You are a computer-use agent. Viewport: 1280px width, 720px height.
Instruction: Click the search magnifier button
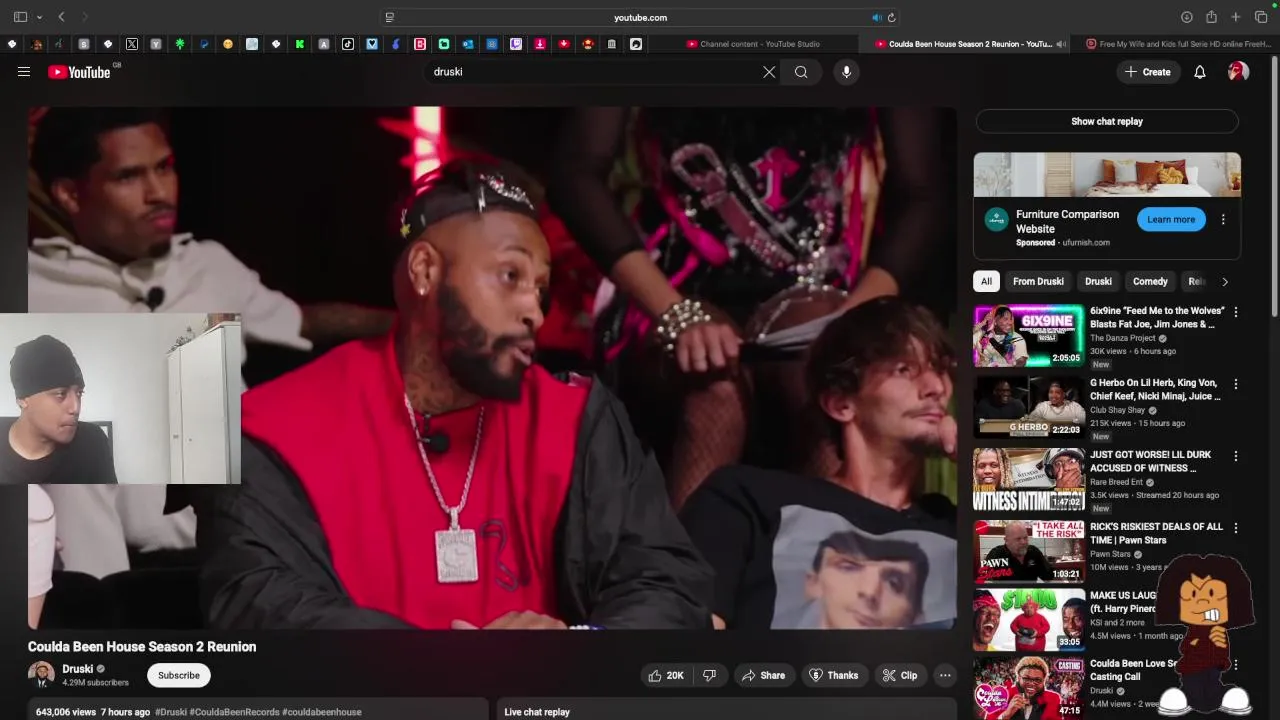[801, 72]
